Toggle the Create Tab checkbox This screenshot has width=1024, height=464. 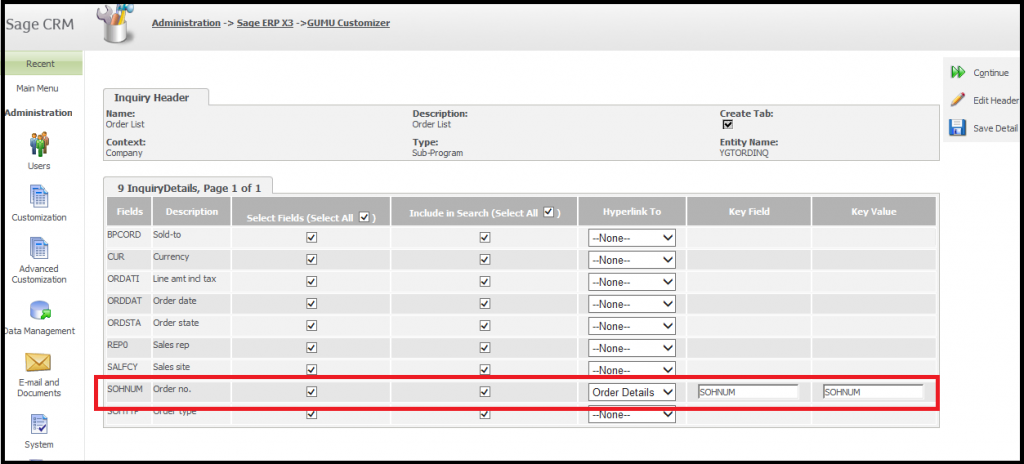[x=728, y=124]
